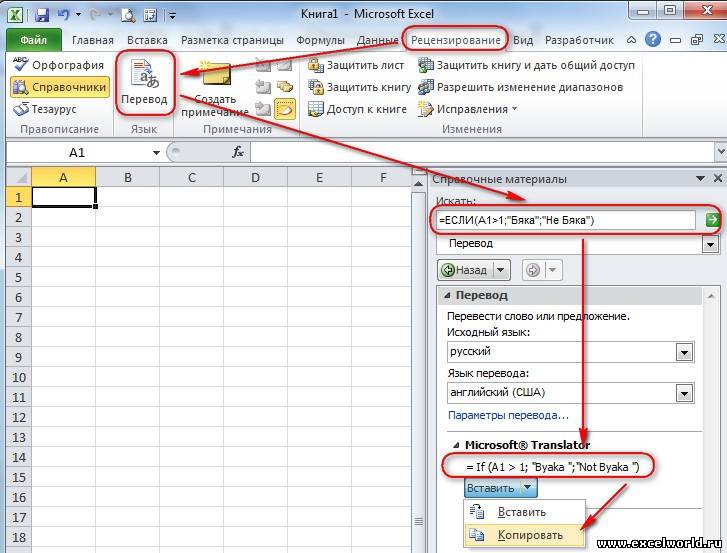This screenshot has width=727, height=553.
Task: Select column E header
Action: tap(319, 177)
